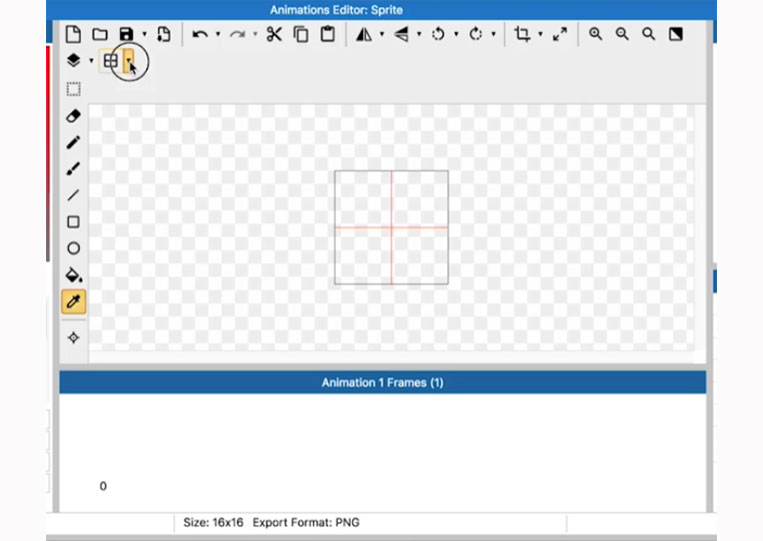Copy the current selection

(x=301, y=34)
